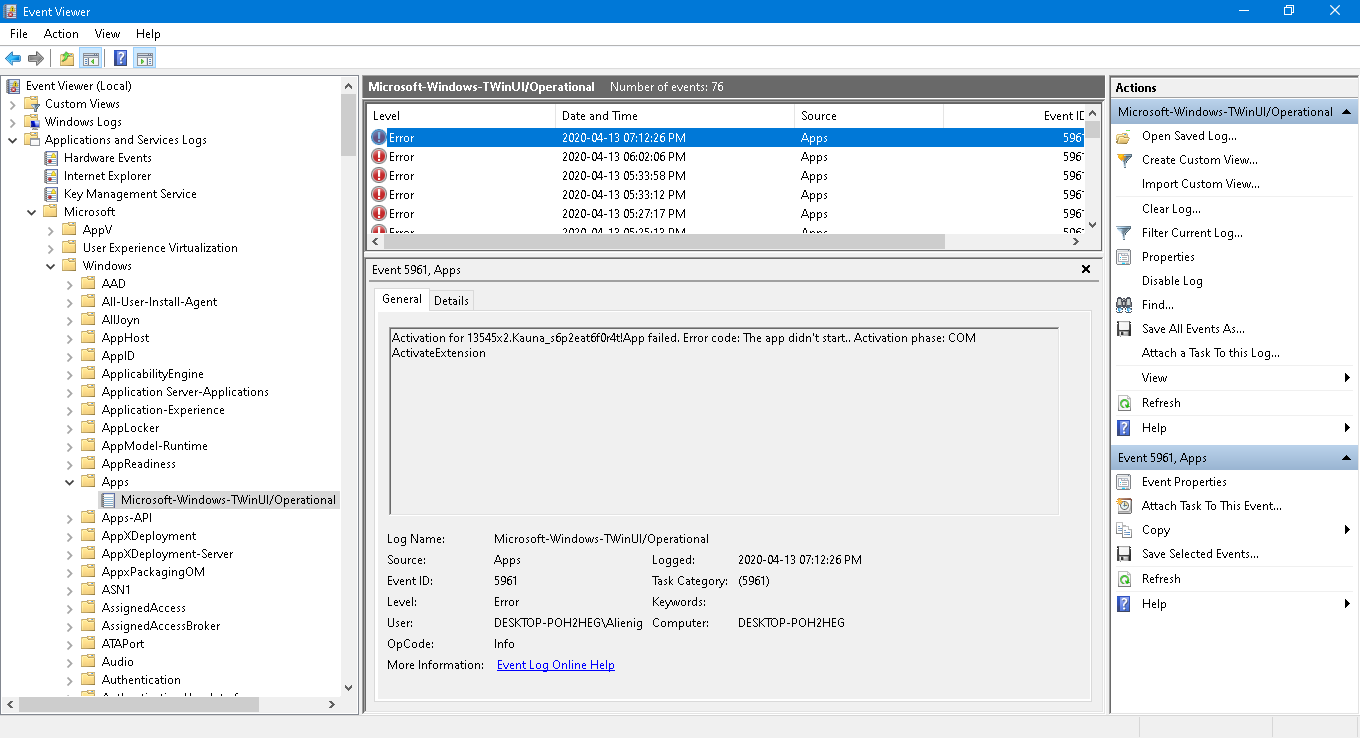Click the Find binoculars icon
The width and height of the screenshot is (1360, 738).
pyautogui.click(x=1125, y=305)
